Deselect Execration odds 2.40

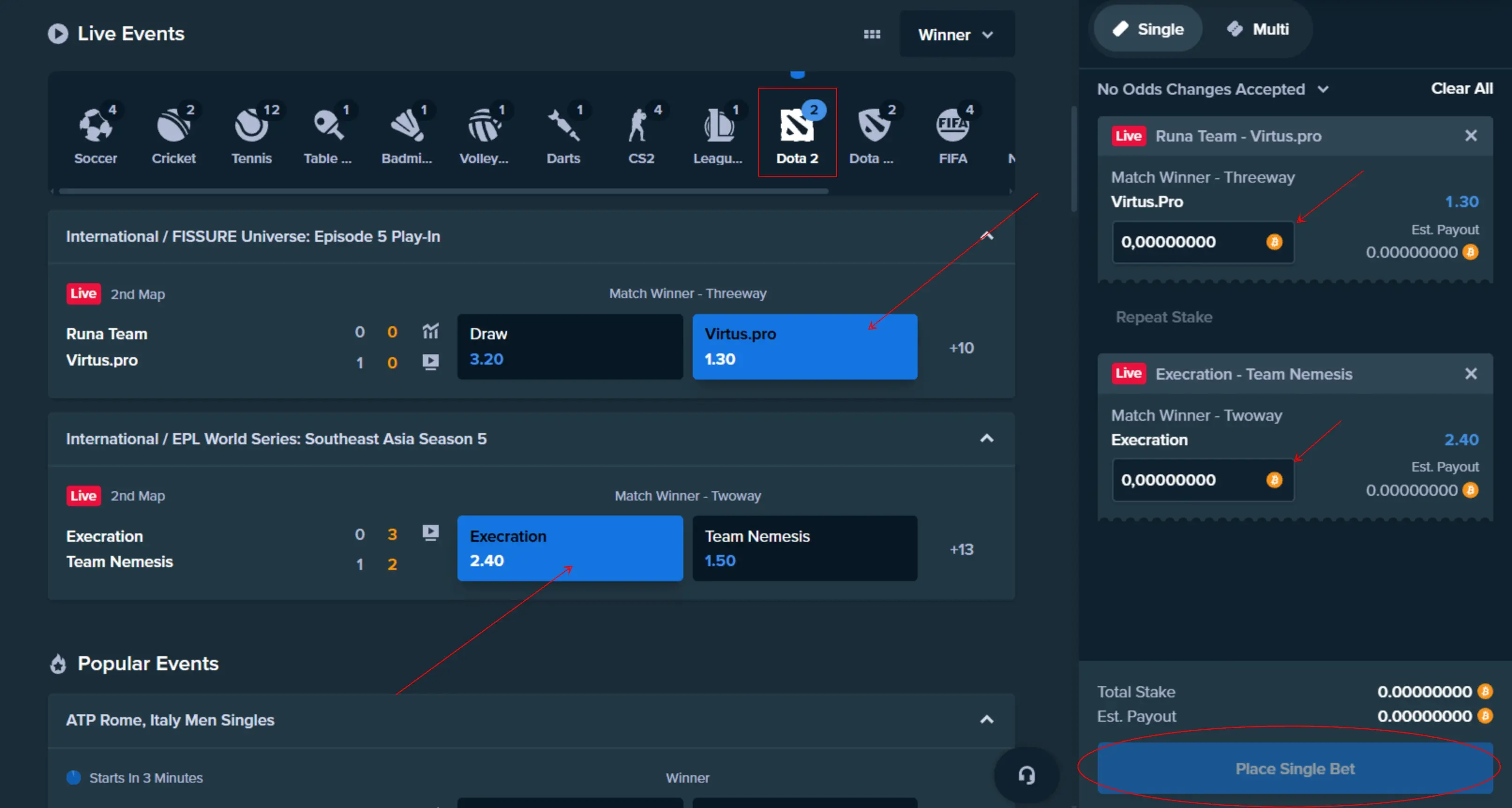[570, 549]
